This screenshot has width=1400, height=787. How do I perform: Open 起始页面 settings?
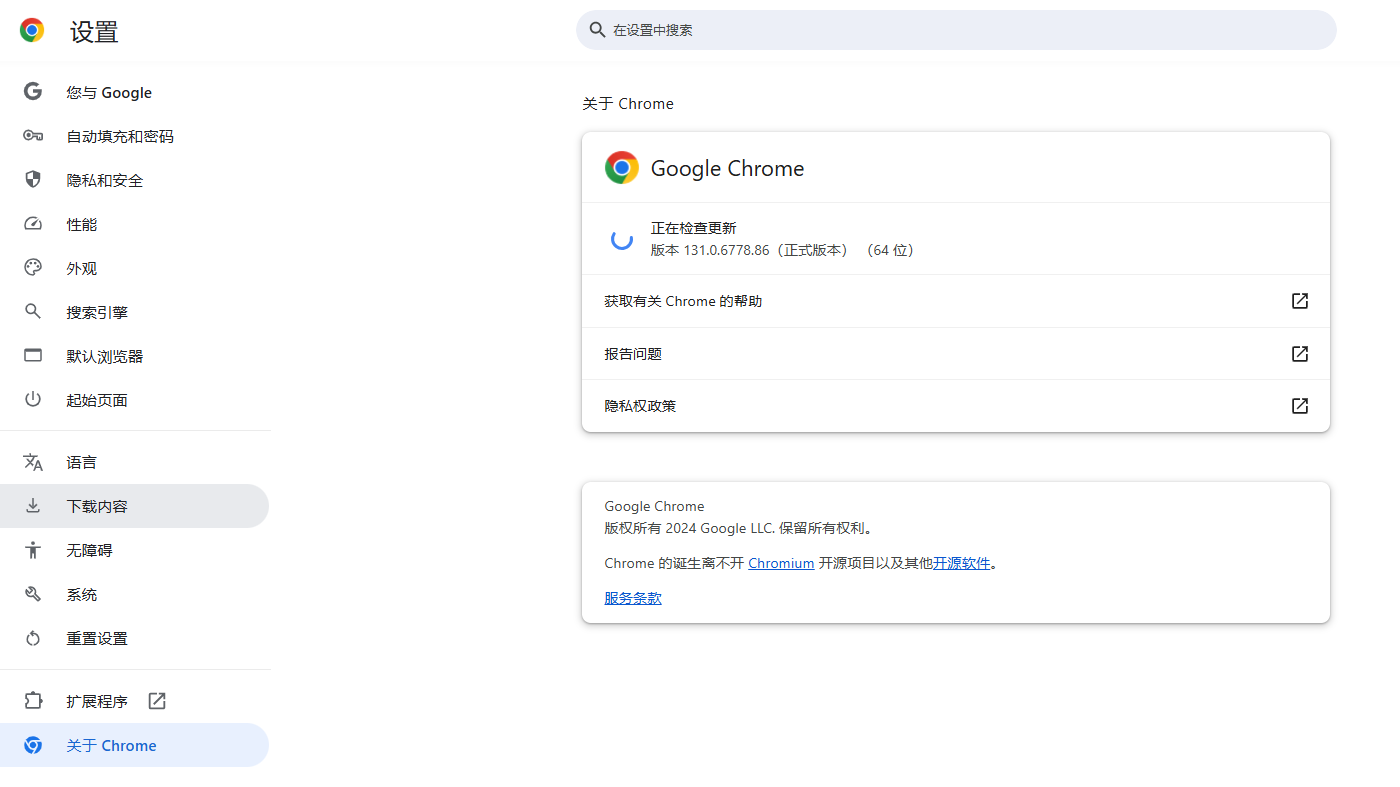tap(134, 400)
